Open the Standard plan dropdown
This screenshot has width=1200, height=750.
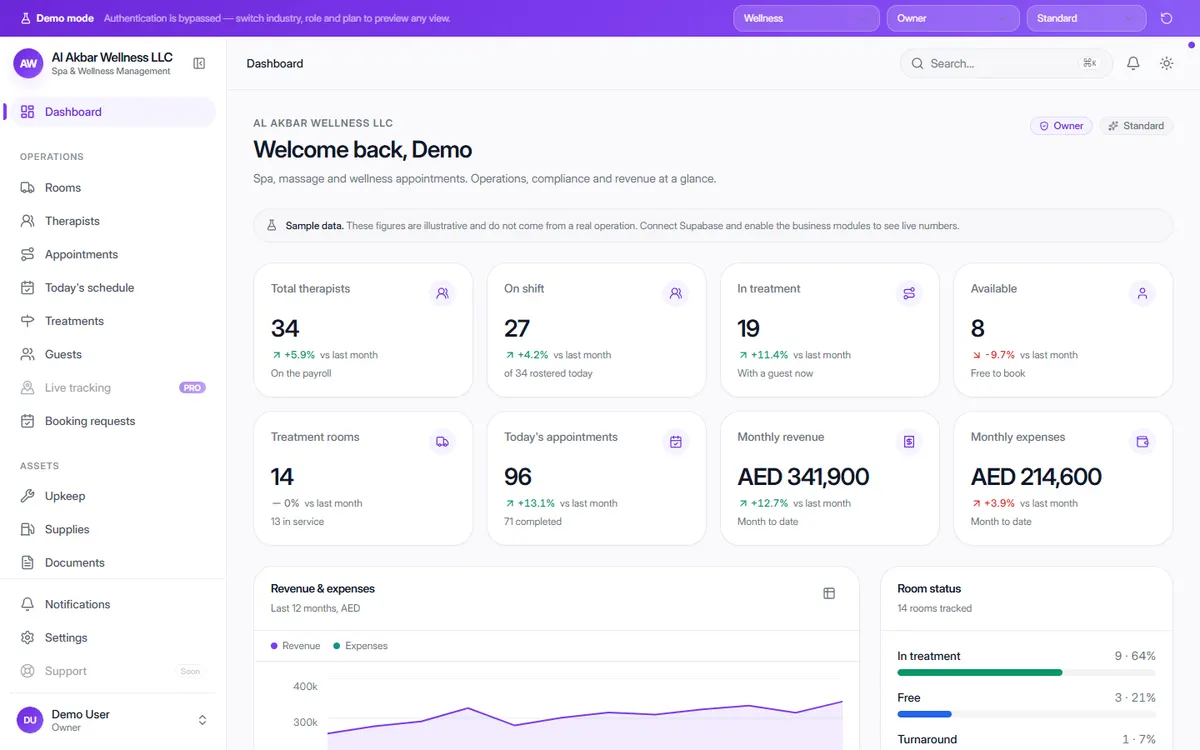(x=1086, y=18)
